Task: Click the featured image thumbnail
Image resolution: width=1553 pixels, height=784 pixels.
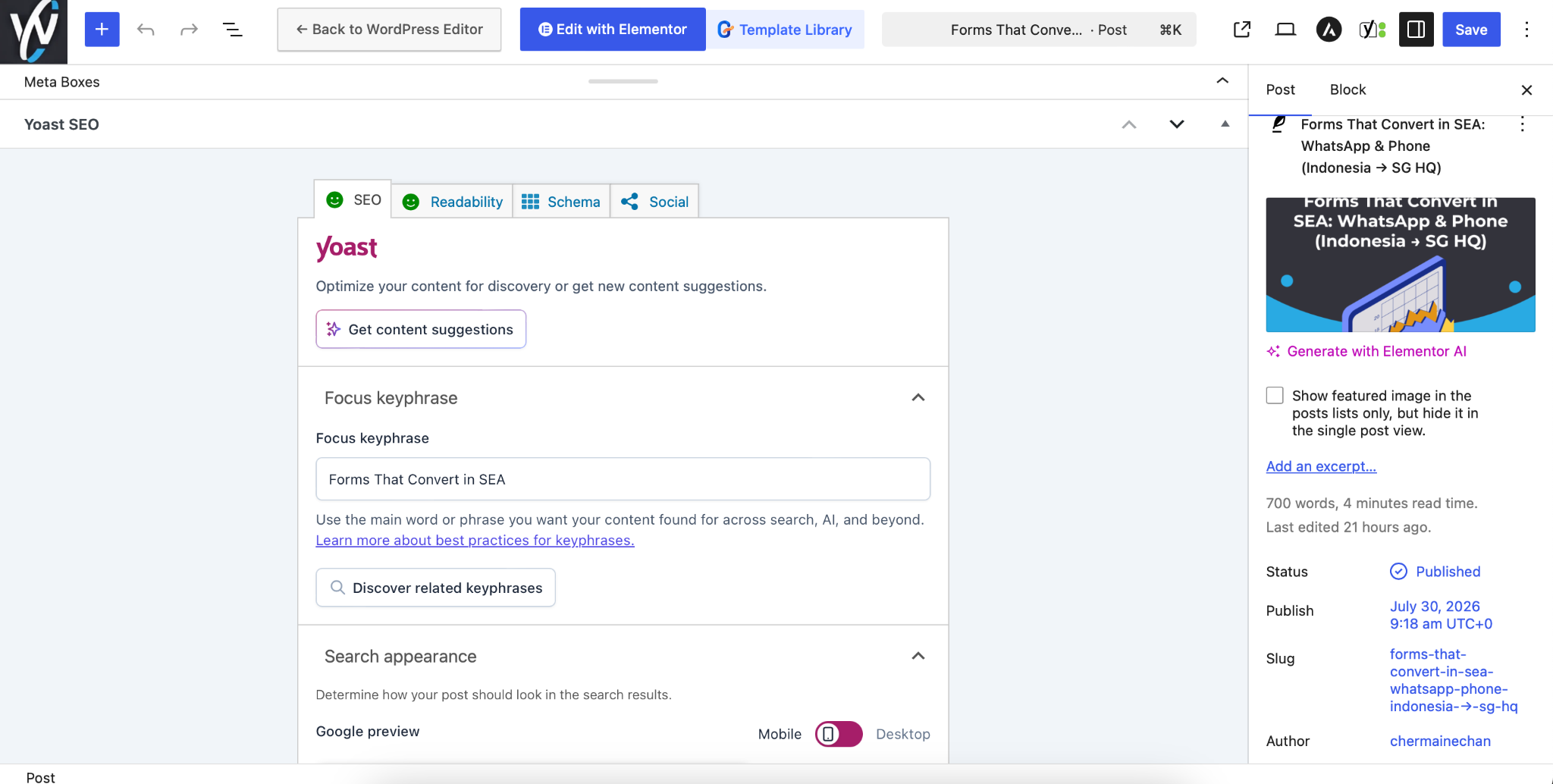Action: (x=1401, y=265)
